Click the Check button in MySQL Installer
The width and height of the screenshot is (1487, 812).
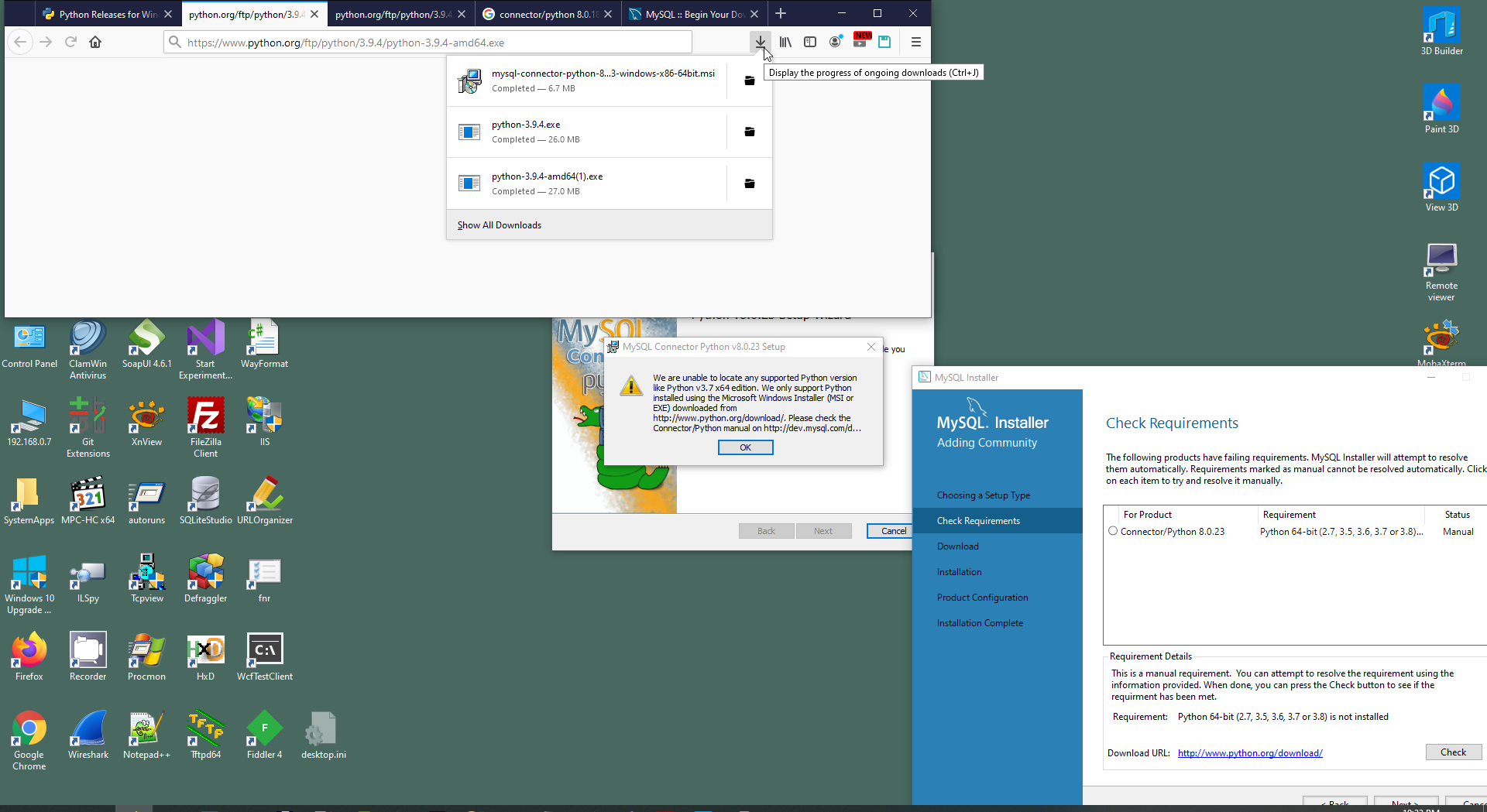tap(1453, 752)
